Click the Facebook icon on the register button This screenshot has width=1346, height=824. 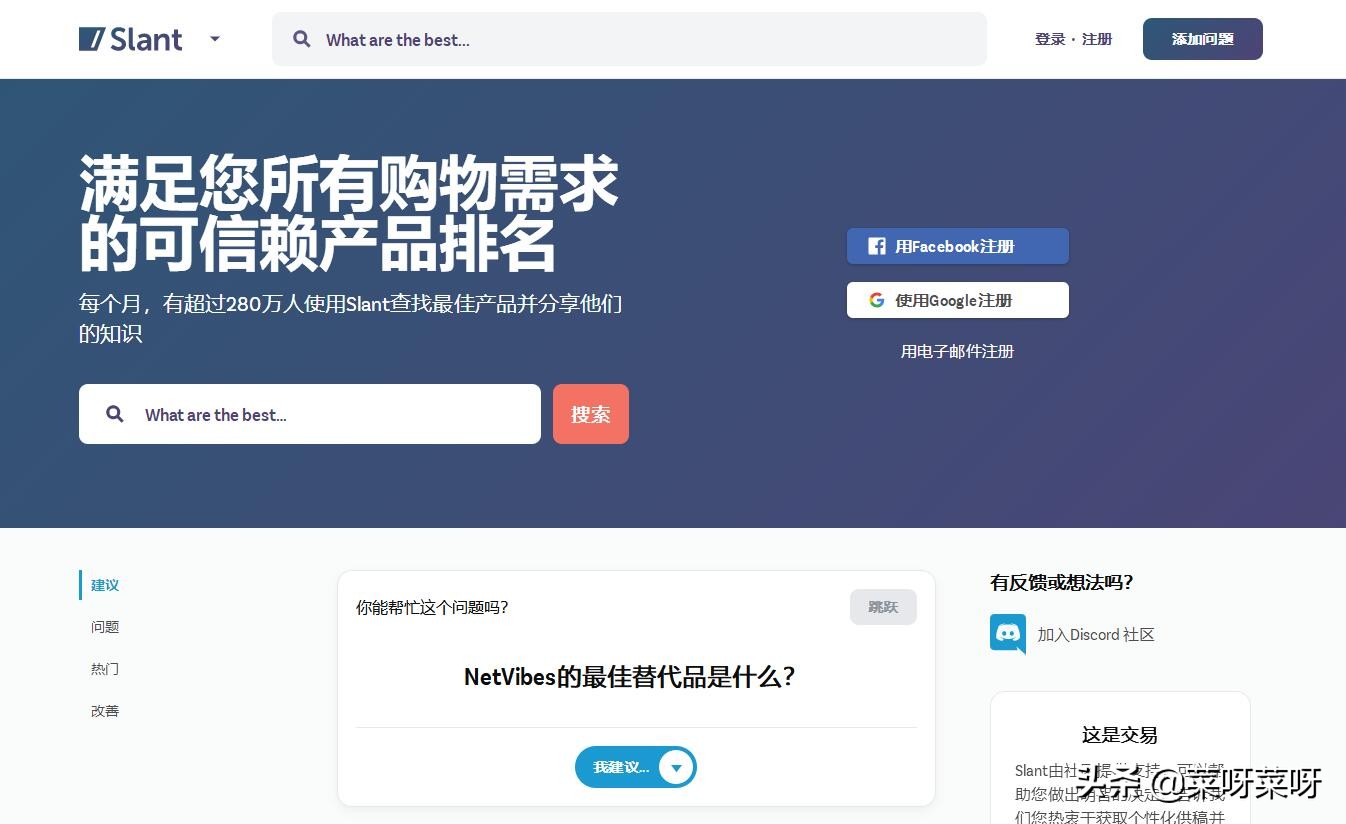click(x=877, y=246)
